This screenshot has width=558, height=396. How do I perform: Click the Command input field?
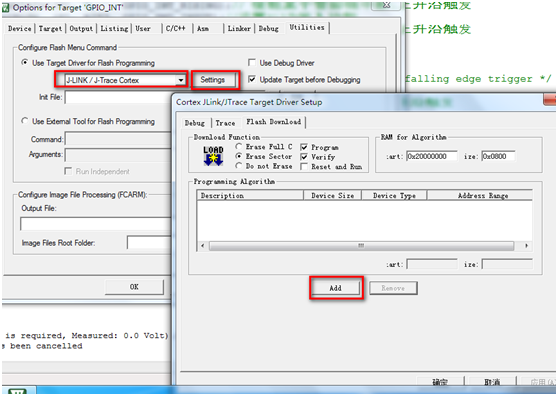[x=119, y=139]
